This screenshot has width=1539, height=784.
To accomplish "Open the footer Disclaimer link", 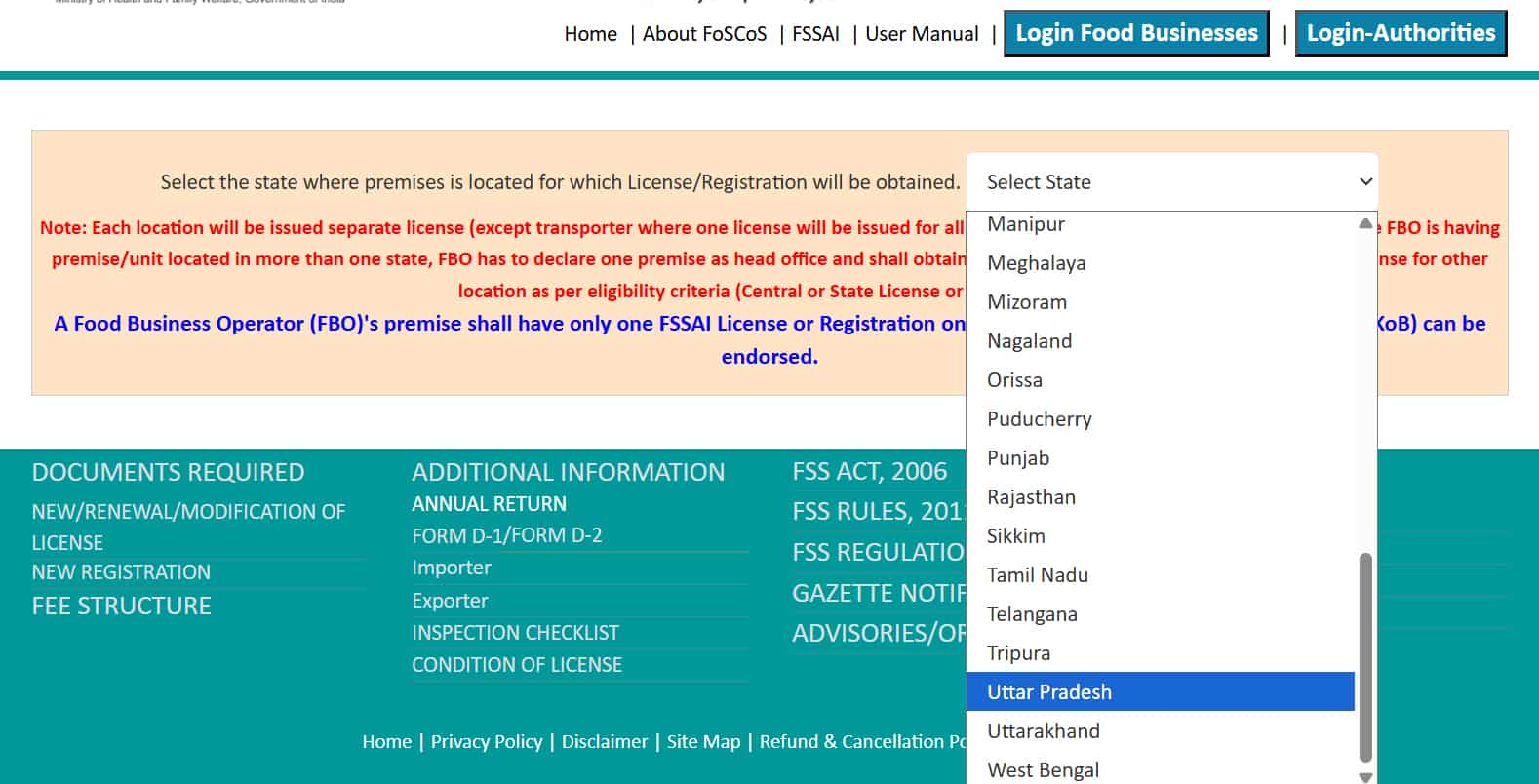I will tap(605, 742).
